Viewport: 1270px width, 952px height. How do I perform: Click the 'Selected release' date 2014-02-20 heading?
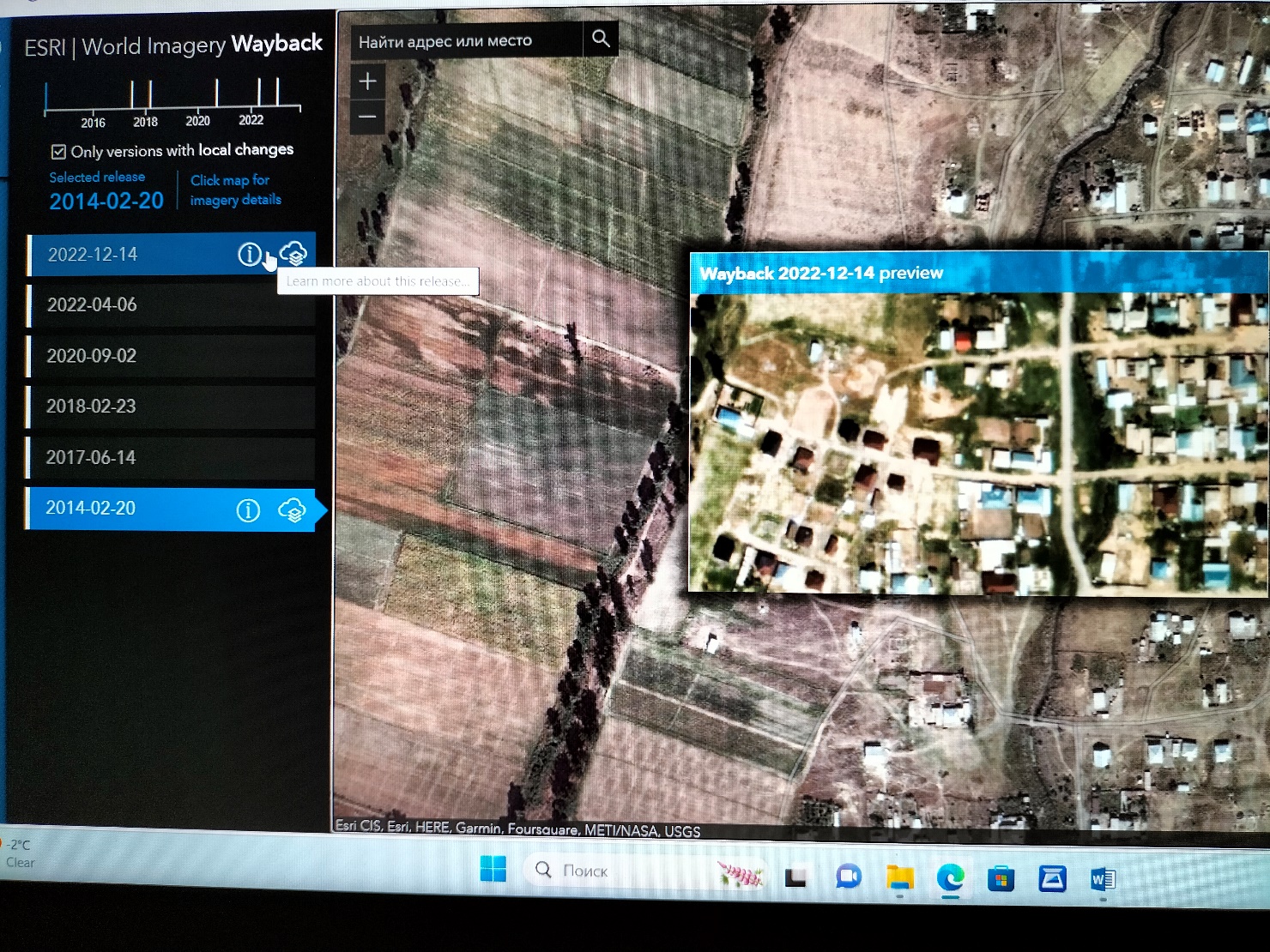tap(106, 201)
